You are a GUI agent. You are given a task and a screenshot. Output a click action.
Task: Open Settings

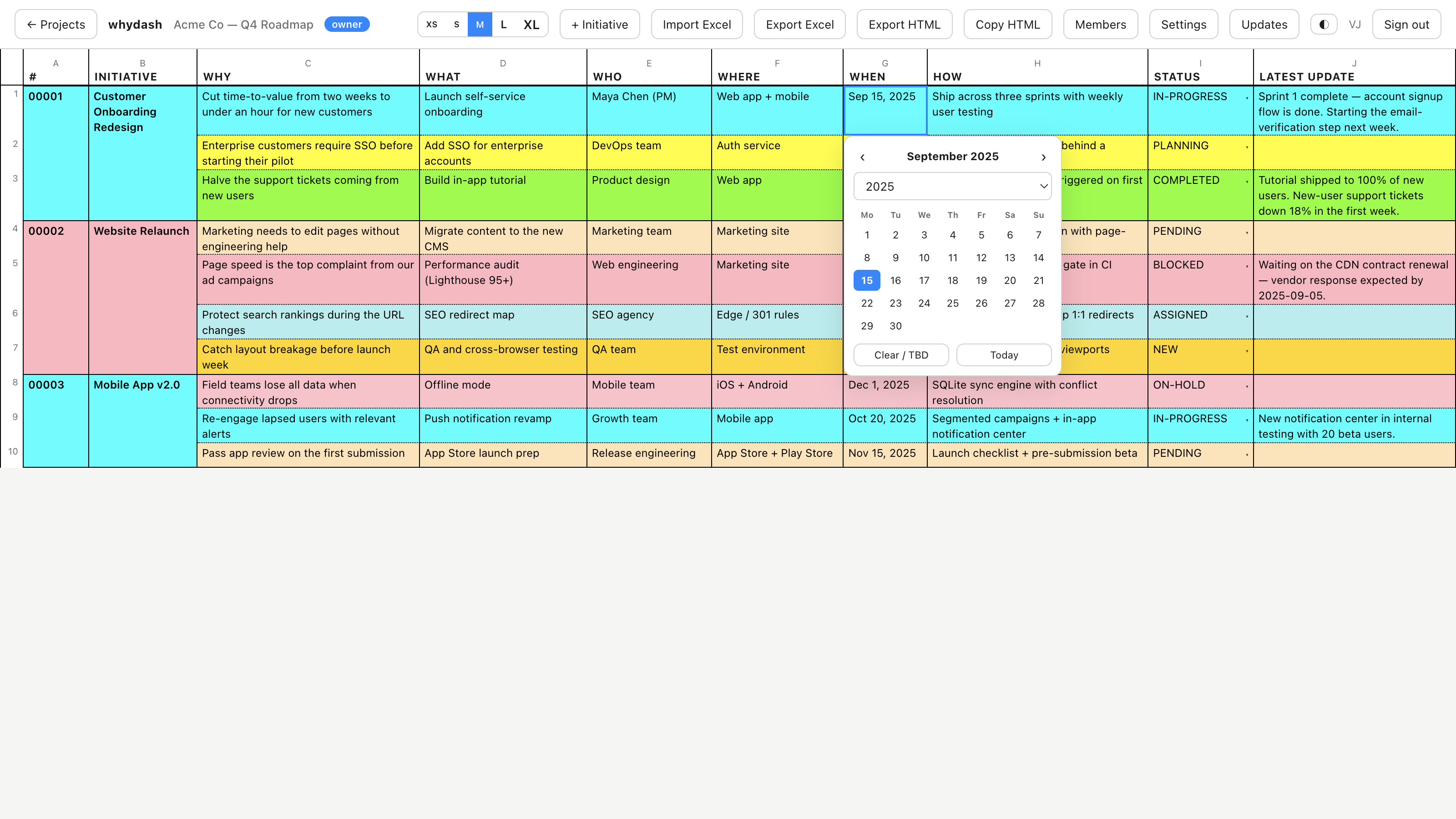[1183, 24]
